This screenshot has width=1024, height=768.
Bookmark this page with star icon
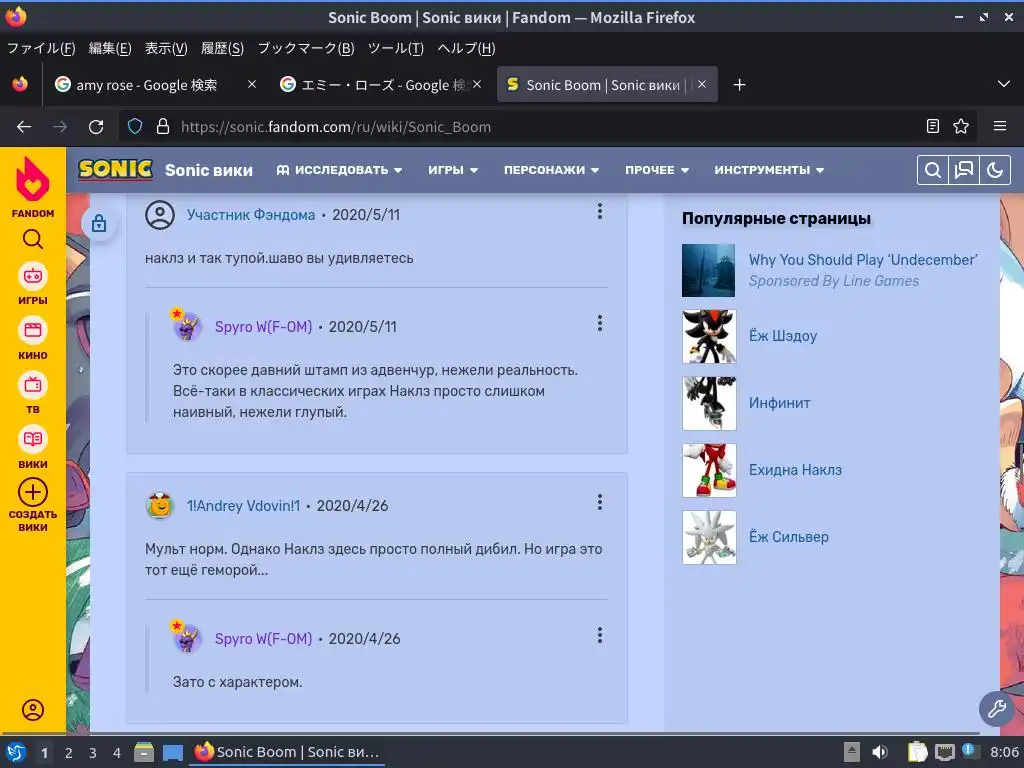click(961, 126)
